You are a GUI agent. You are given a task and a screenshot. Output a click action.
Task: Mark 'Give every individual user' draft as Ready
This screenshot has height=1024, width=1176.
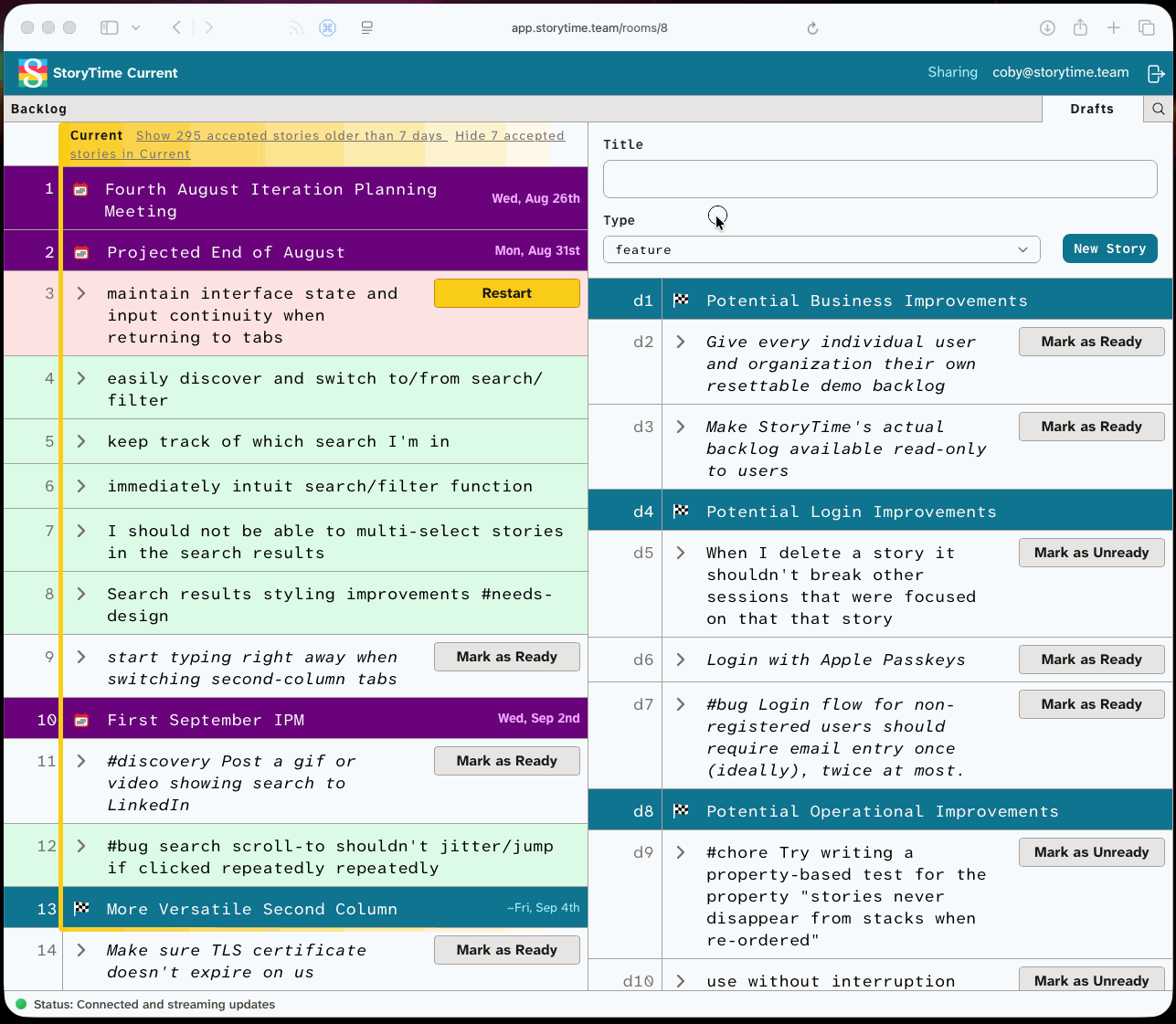point(1092,342)
